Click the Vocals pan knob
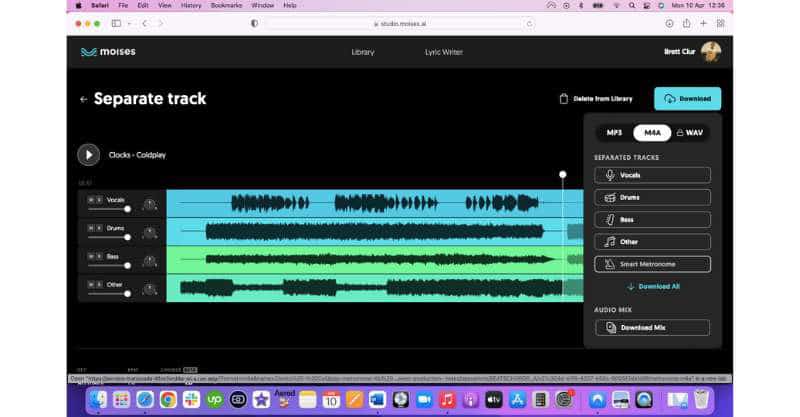800x417 pixels. [x=149, y=205]
